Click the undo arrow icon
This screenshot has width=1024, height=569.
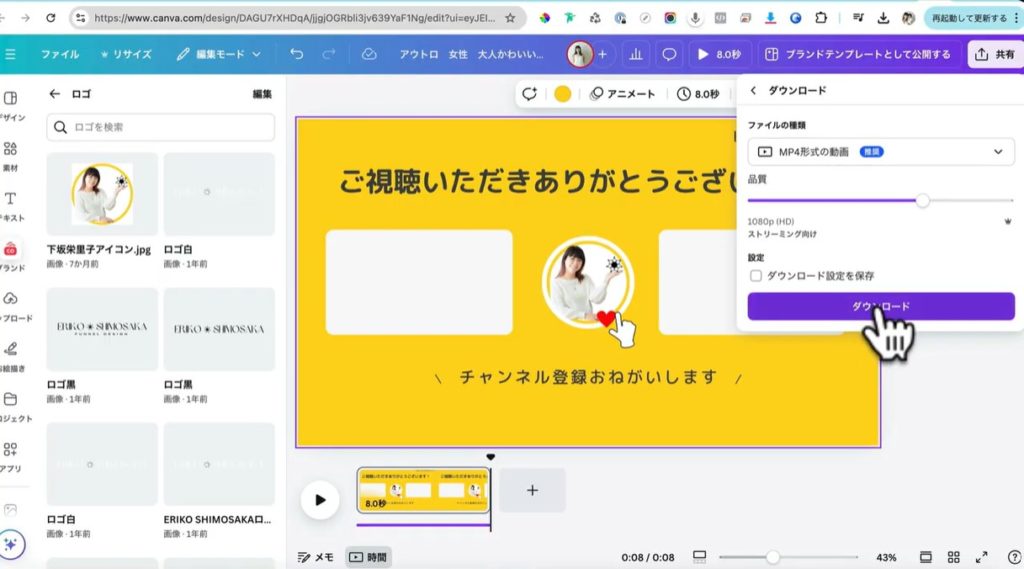tap(297, 54)
